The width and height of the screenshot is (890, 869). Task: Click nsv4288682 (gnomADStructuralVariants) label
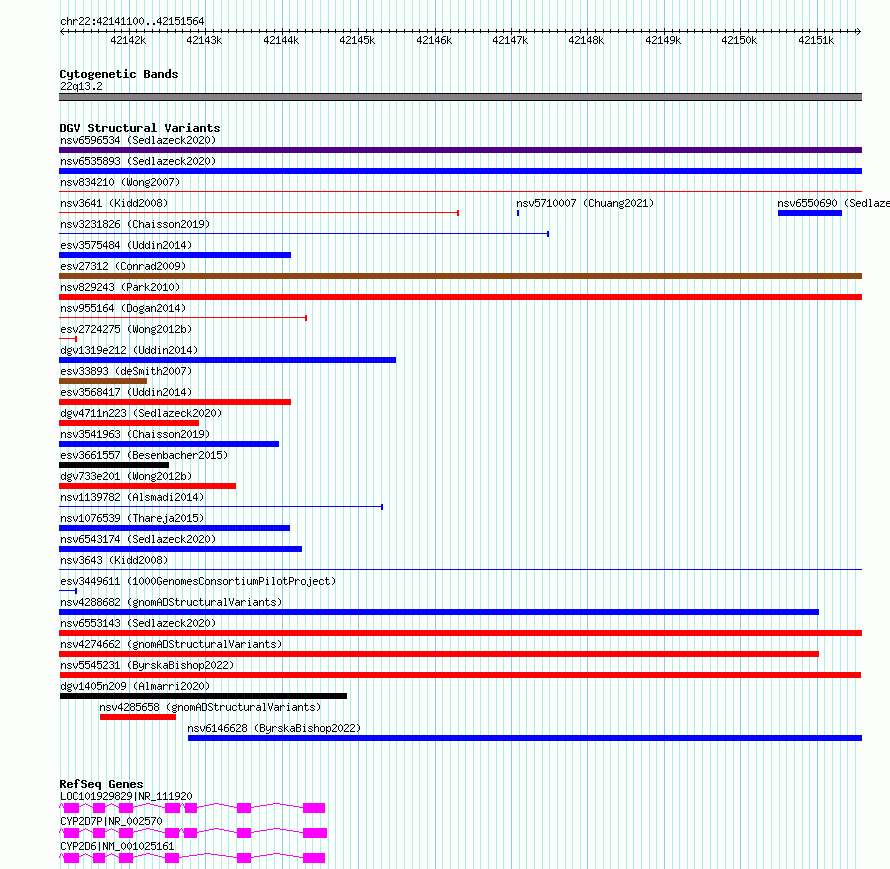coord(171,602)
